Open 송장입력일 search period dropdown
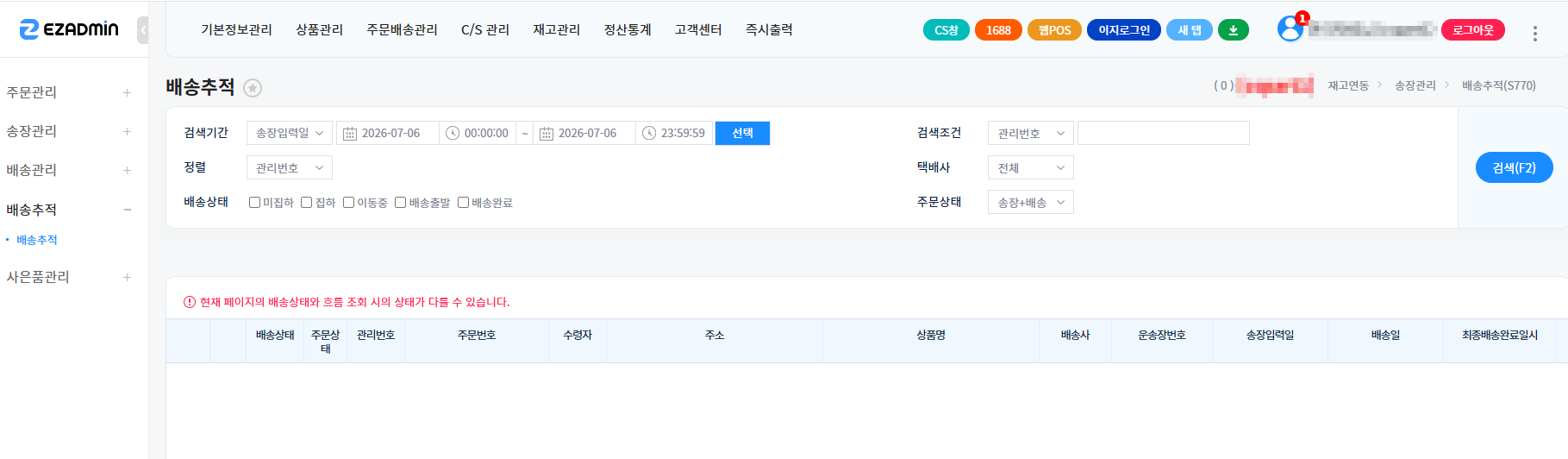 click(290, 133)
